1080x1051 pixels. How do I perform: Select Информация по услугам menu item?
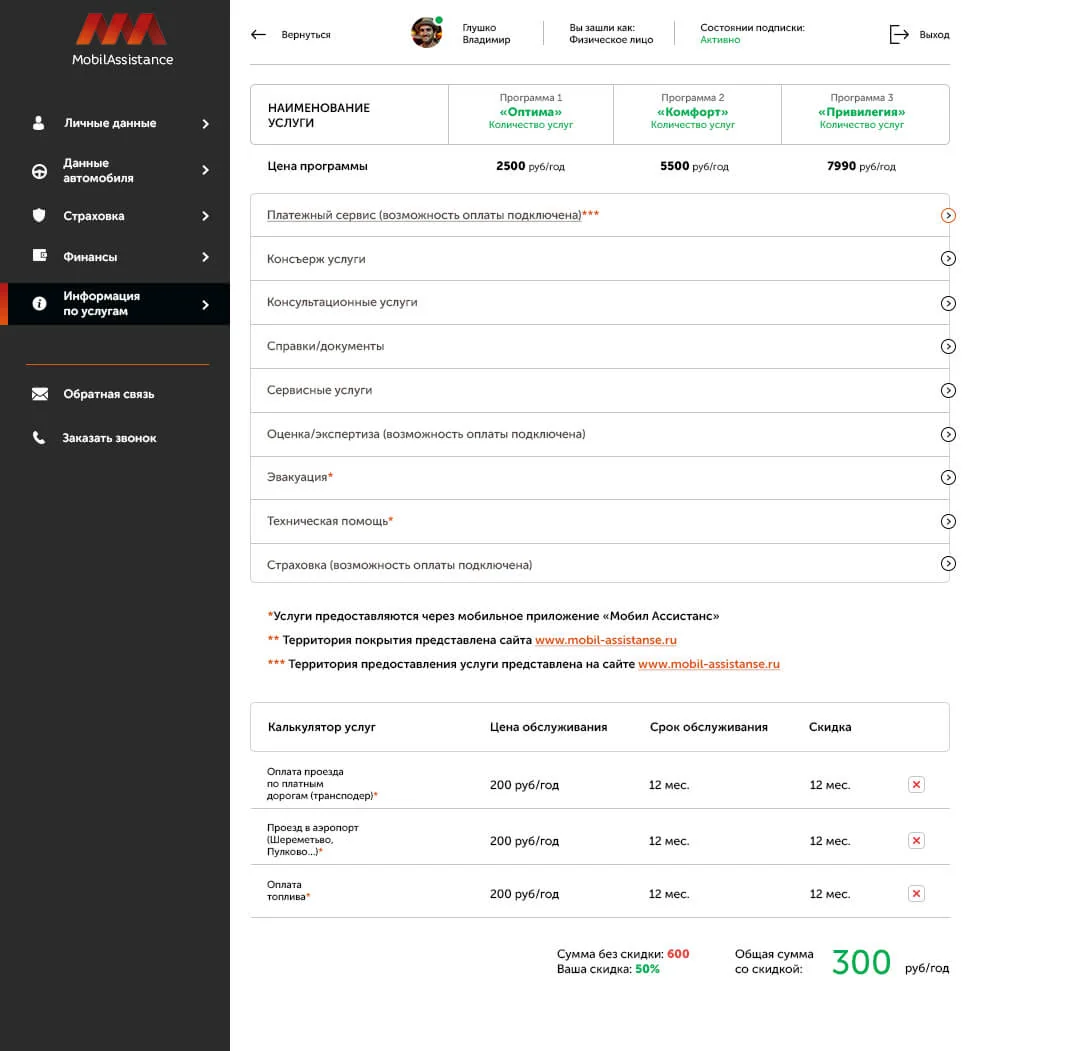point(116,304)
